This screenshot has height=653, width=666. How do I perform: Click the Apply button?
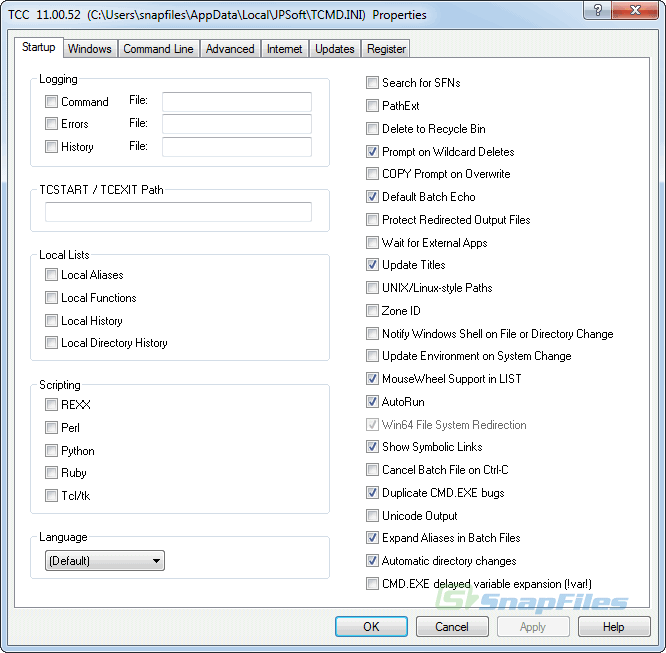click(x=533, y=626)
